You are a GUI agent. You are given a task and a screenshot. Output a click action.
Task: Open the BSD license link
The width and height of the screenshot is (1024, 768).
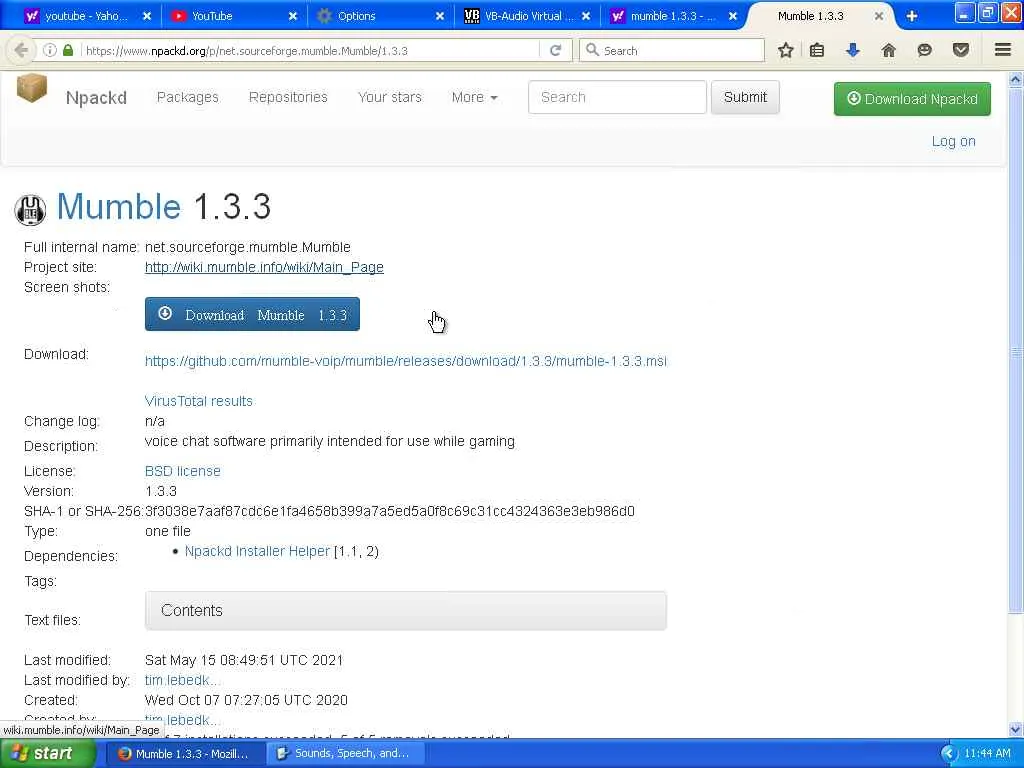[183, 471]
